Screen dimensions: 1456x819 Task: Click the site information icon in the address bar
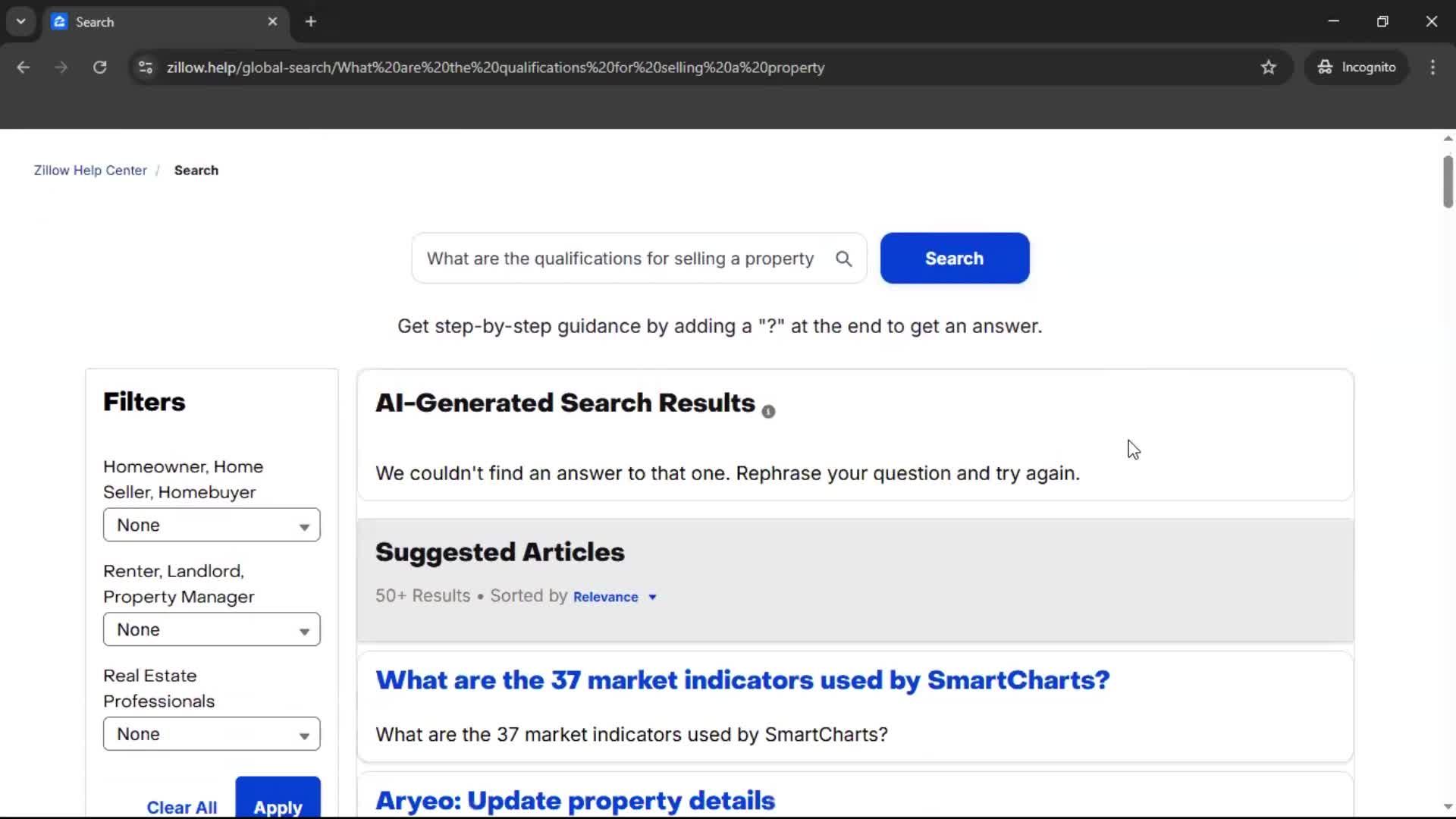coord(145,67)
